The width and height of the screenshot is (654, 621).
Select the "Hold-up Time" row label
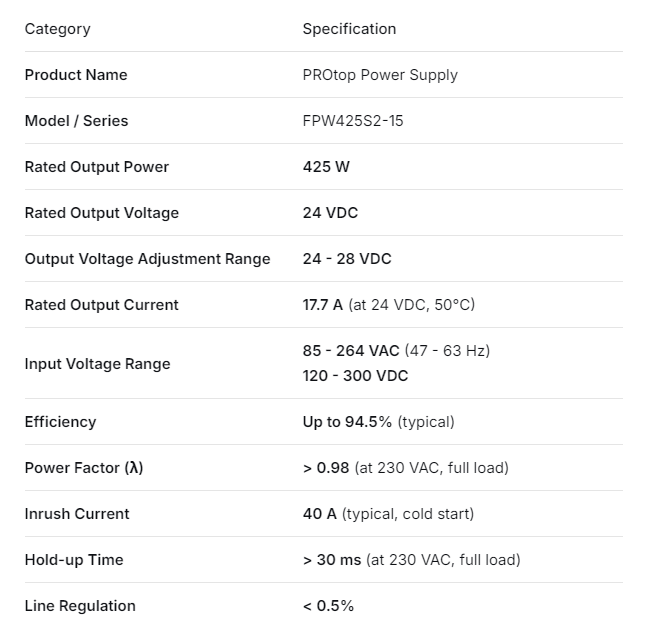pyautogui.click(x=74, y=560)
